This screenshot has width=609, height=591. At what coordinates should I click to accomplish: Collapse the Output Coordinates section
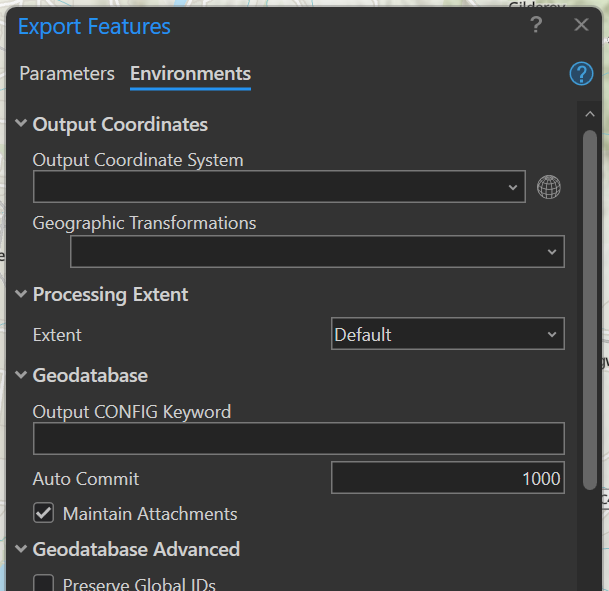(x=21, y=123)
